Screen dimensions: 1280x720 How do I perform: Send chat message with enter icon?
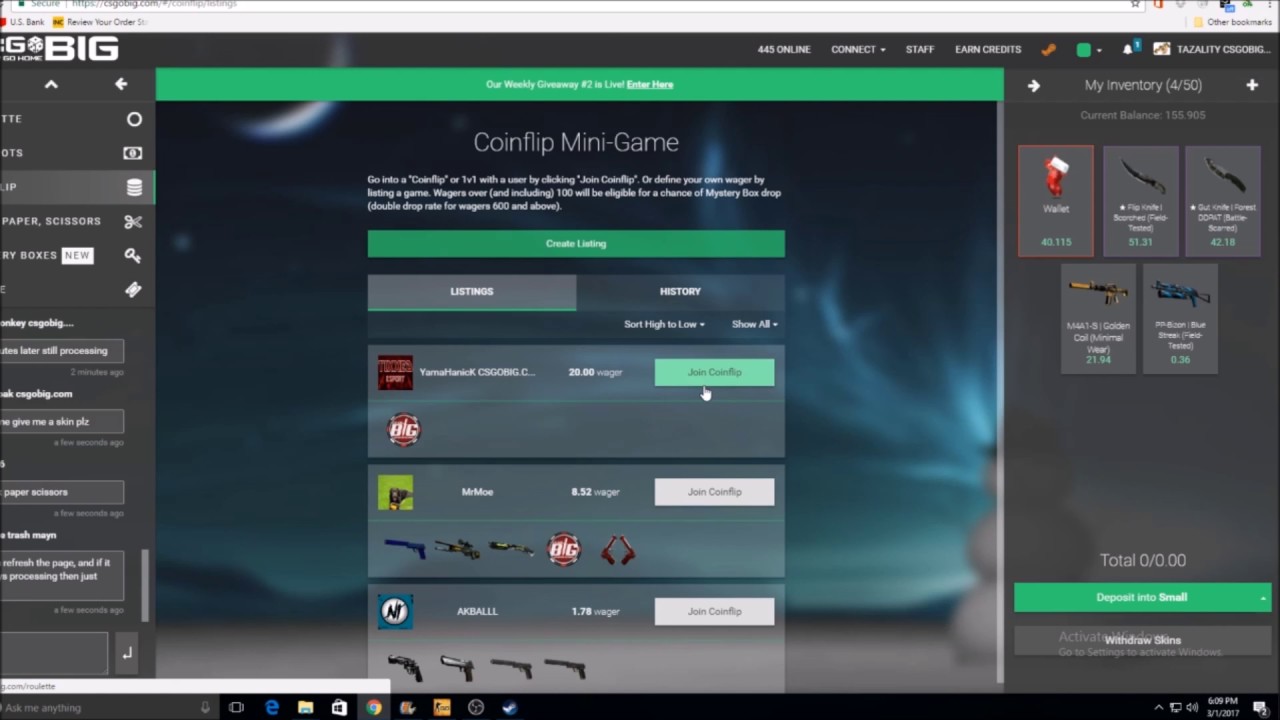(127, 653)
